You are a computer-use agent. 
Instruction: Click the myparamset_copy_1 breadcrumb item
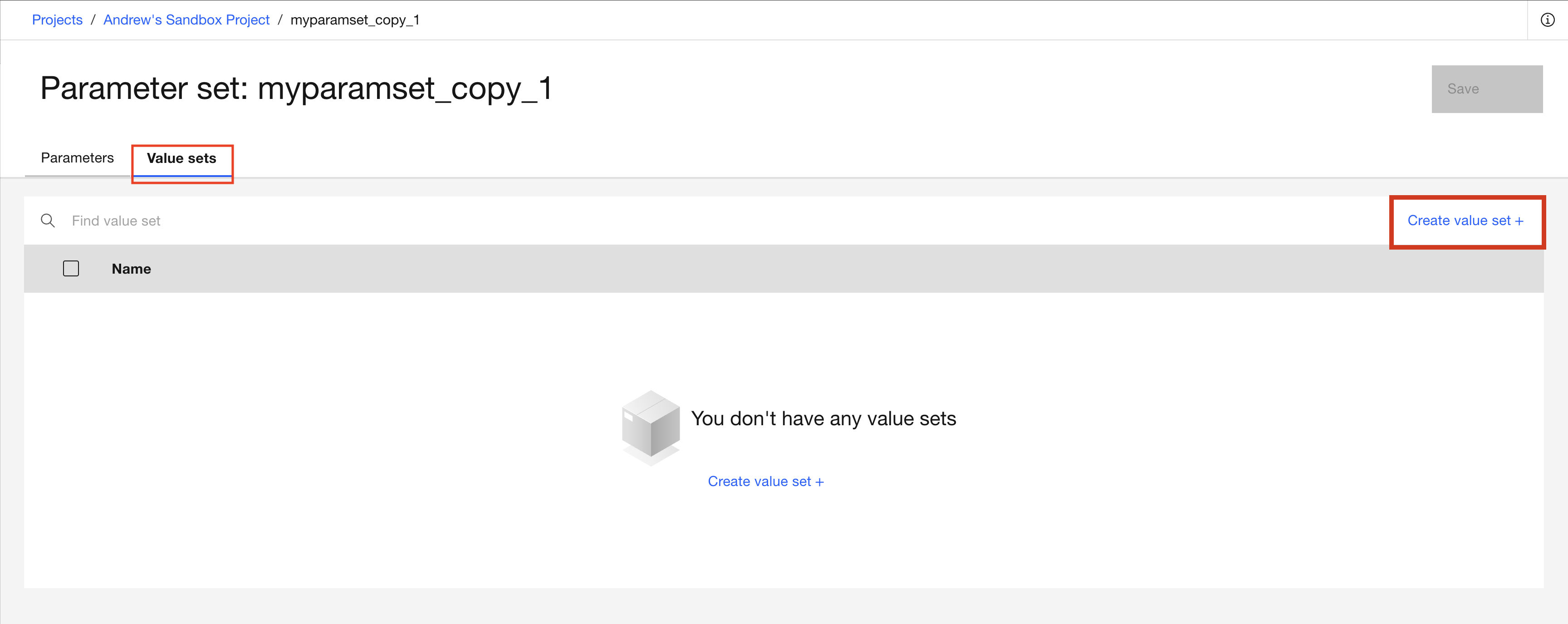[x=355, y=20]
